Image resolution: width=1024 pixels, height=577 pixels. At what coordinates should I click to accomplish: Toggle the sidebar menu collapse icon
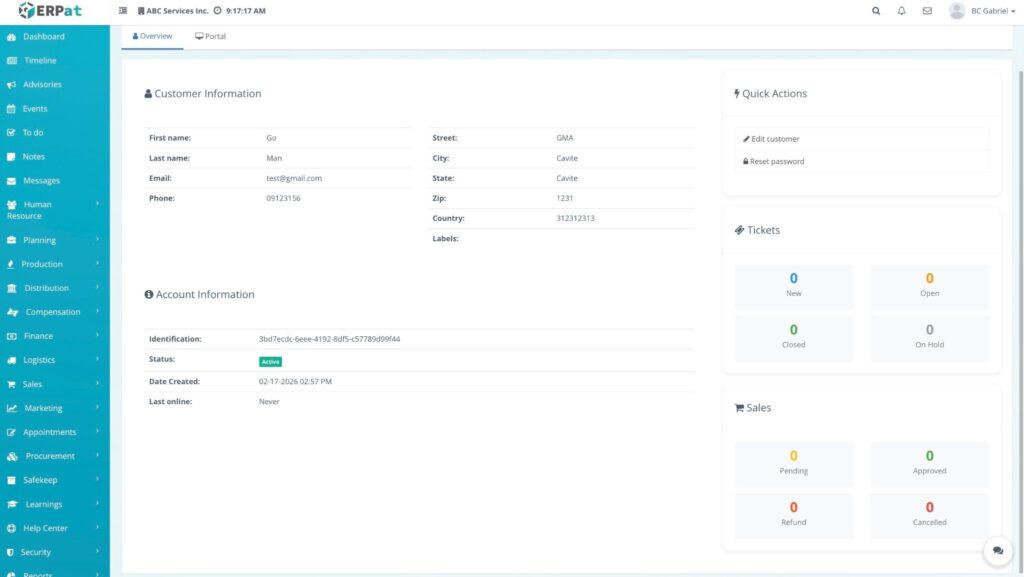123,11
